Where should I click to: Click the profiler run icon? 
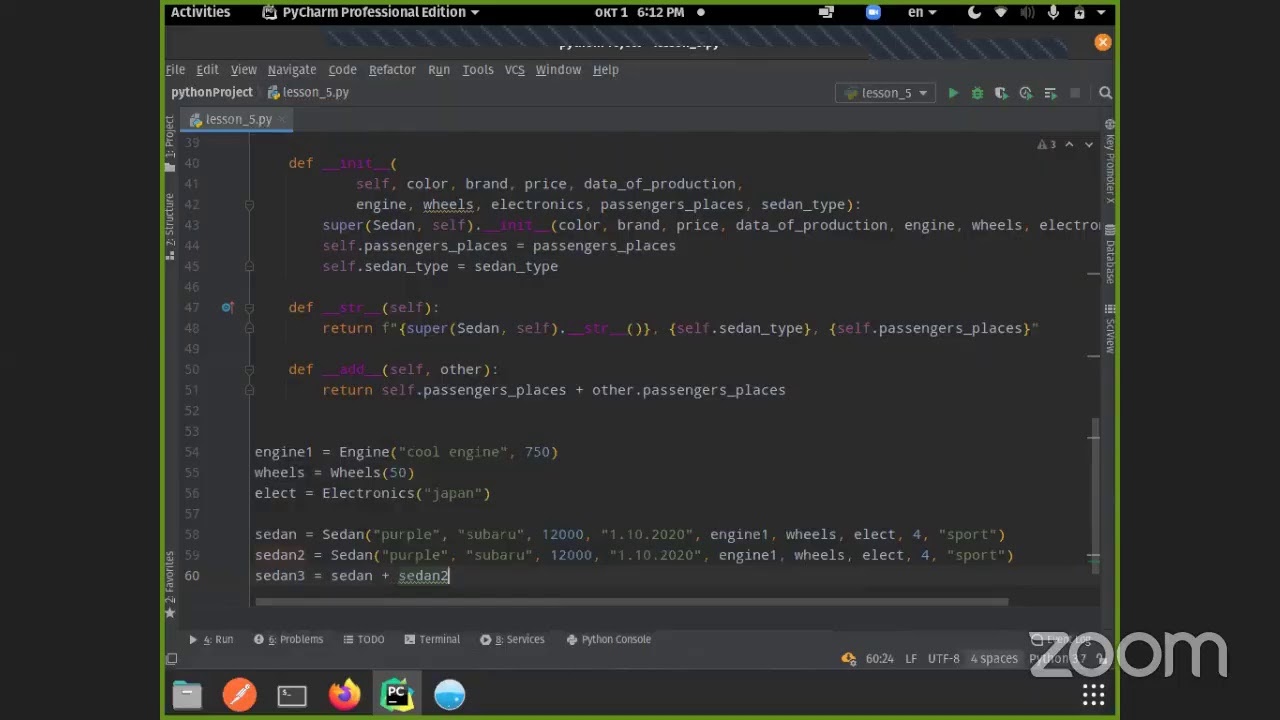point(1026,93)
